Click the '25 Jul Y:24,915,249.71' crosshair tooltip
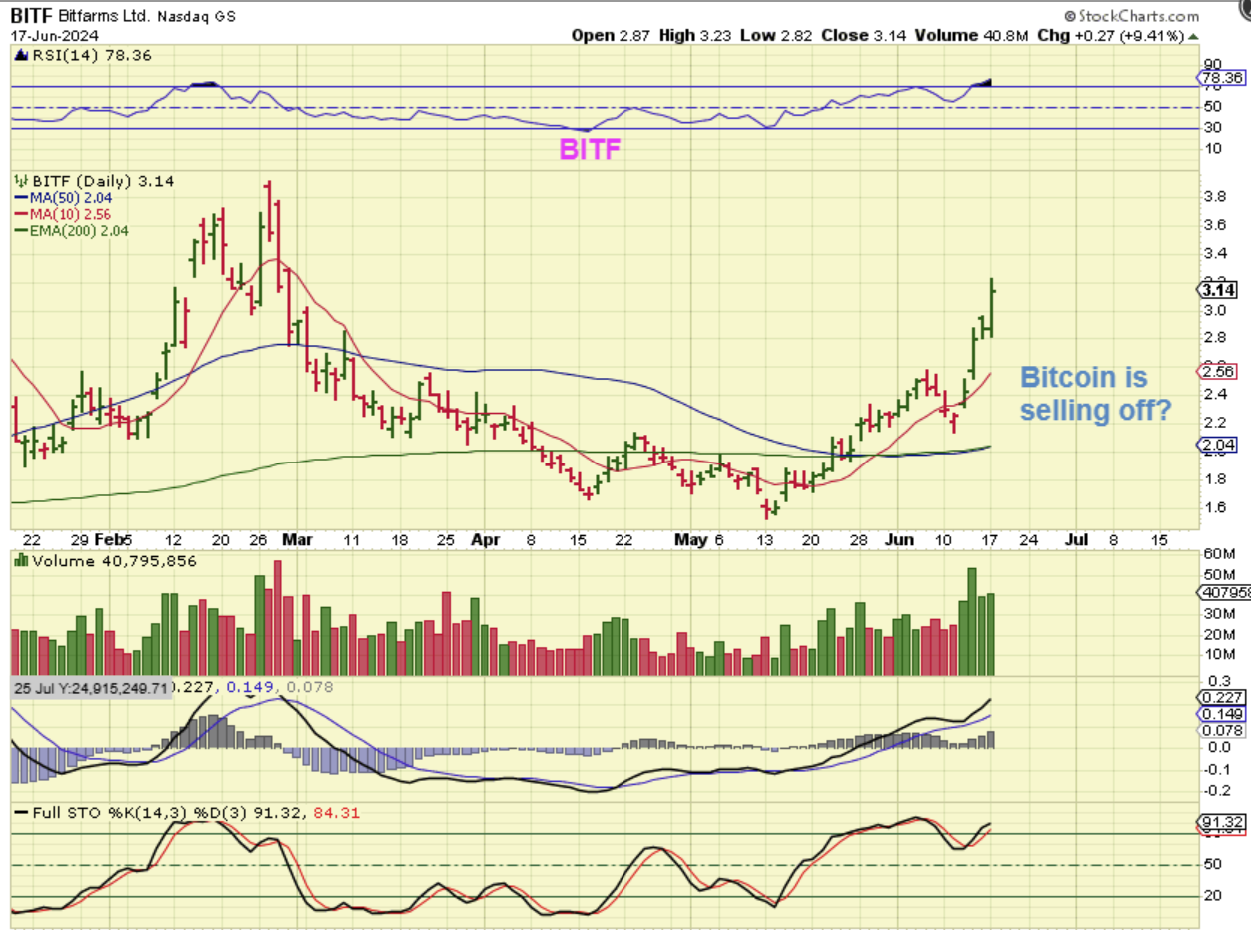The width and height of the screenshot is (1251, 930). point(92,687)
